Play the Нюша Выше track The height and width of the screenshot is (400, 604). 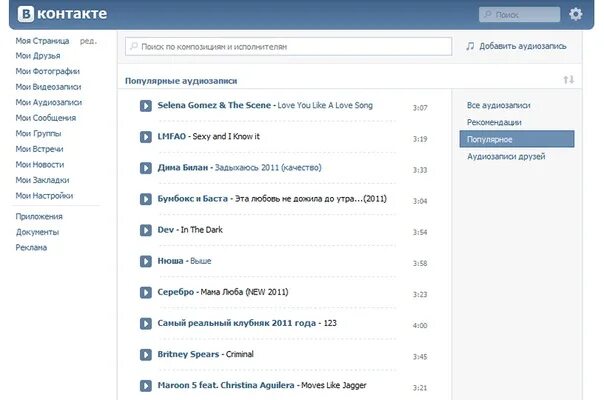[146, 261]
